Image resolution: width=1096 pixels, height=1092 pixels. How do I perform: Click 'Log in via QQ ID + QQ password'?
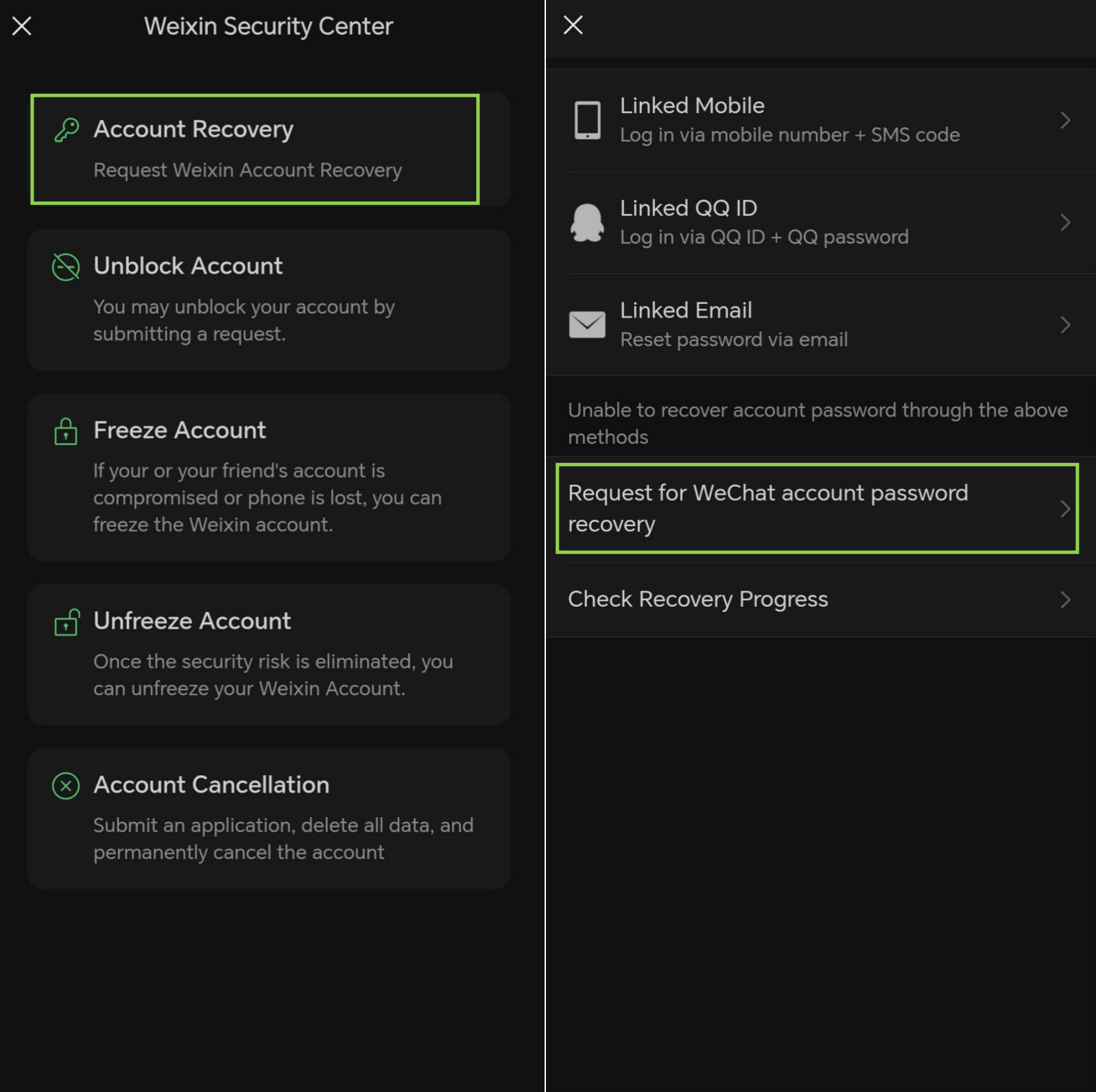(764, 237)
